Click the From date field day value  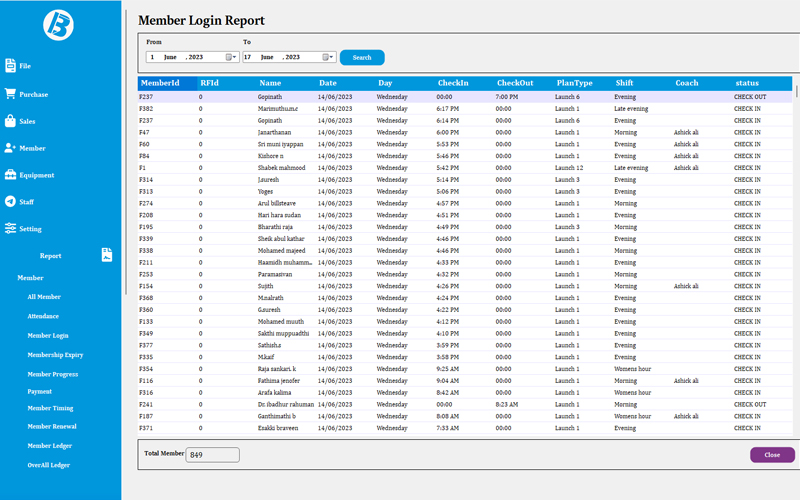click(152, 57)
